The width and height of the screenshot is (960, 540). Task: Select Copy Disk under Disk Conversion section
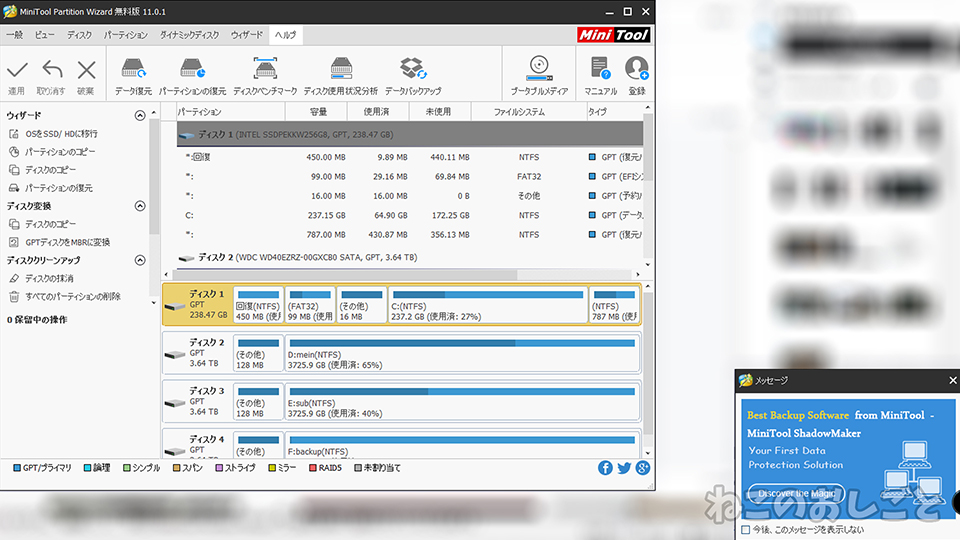pyautogui.click(x=50, y=224)
